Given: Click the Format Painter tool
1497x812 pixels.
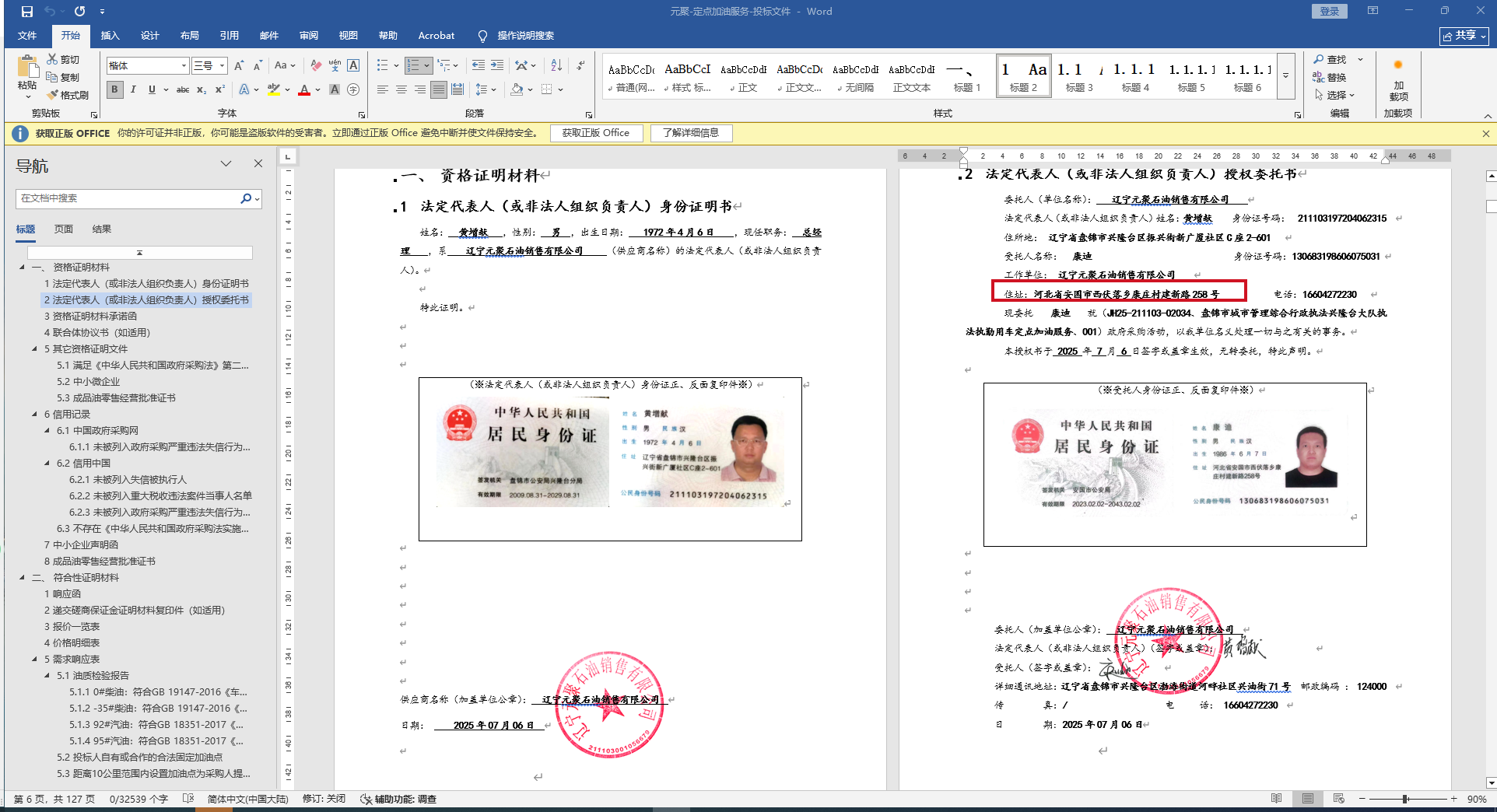Looking at the screenshot, I should click(x=68, y=95).
